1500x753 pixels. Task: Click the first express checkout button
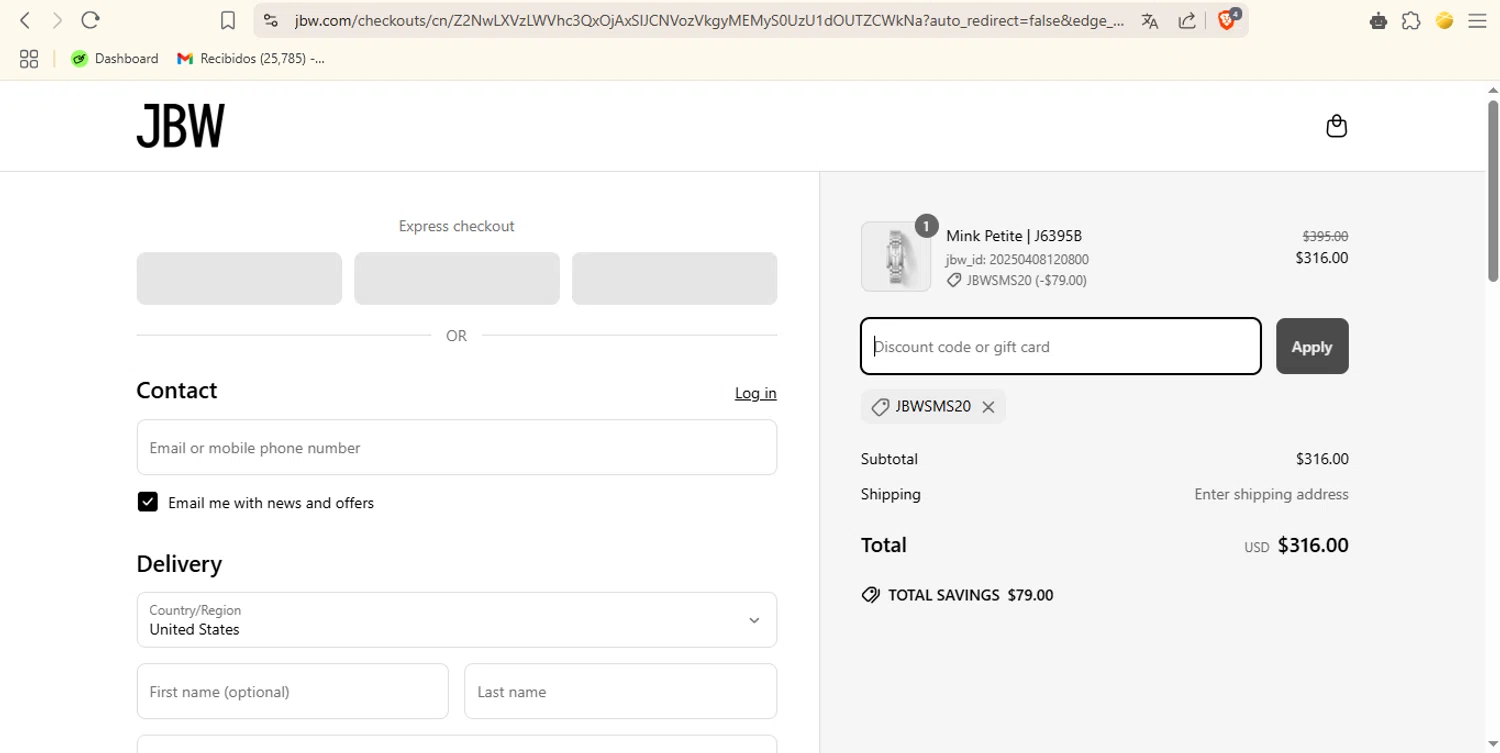[x=239, y=278]
